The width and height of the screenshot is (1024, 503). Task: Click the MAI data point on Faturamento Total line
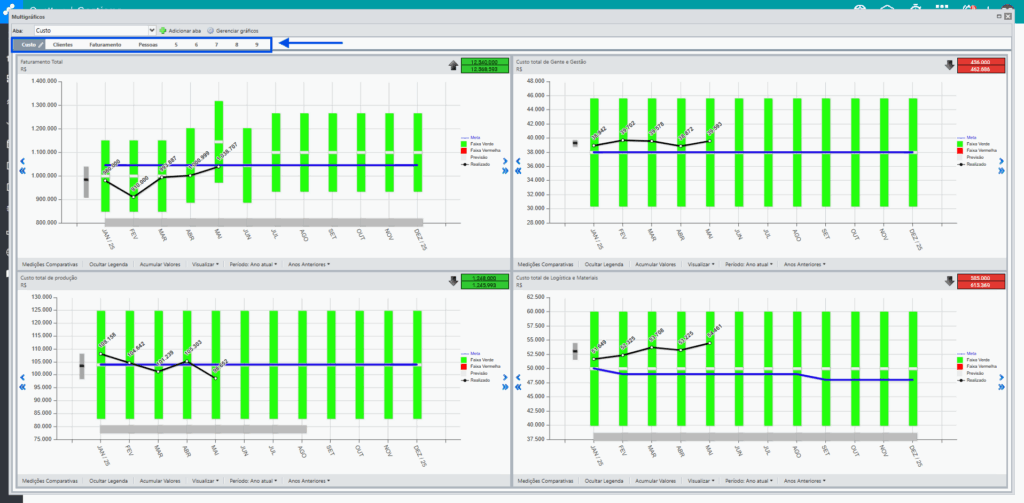pos(219,167)
